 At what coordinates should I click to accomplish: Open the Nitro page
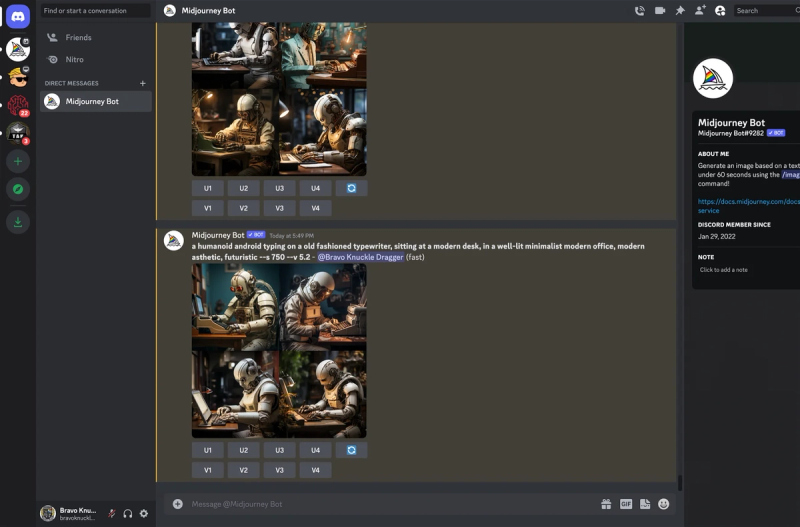pyautogui.click(x=96, y=59)
